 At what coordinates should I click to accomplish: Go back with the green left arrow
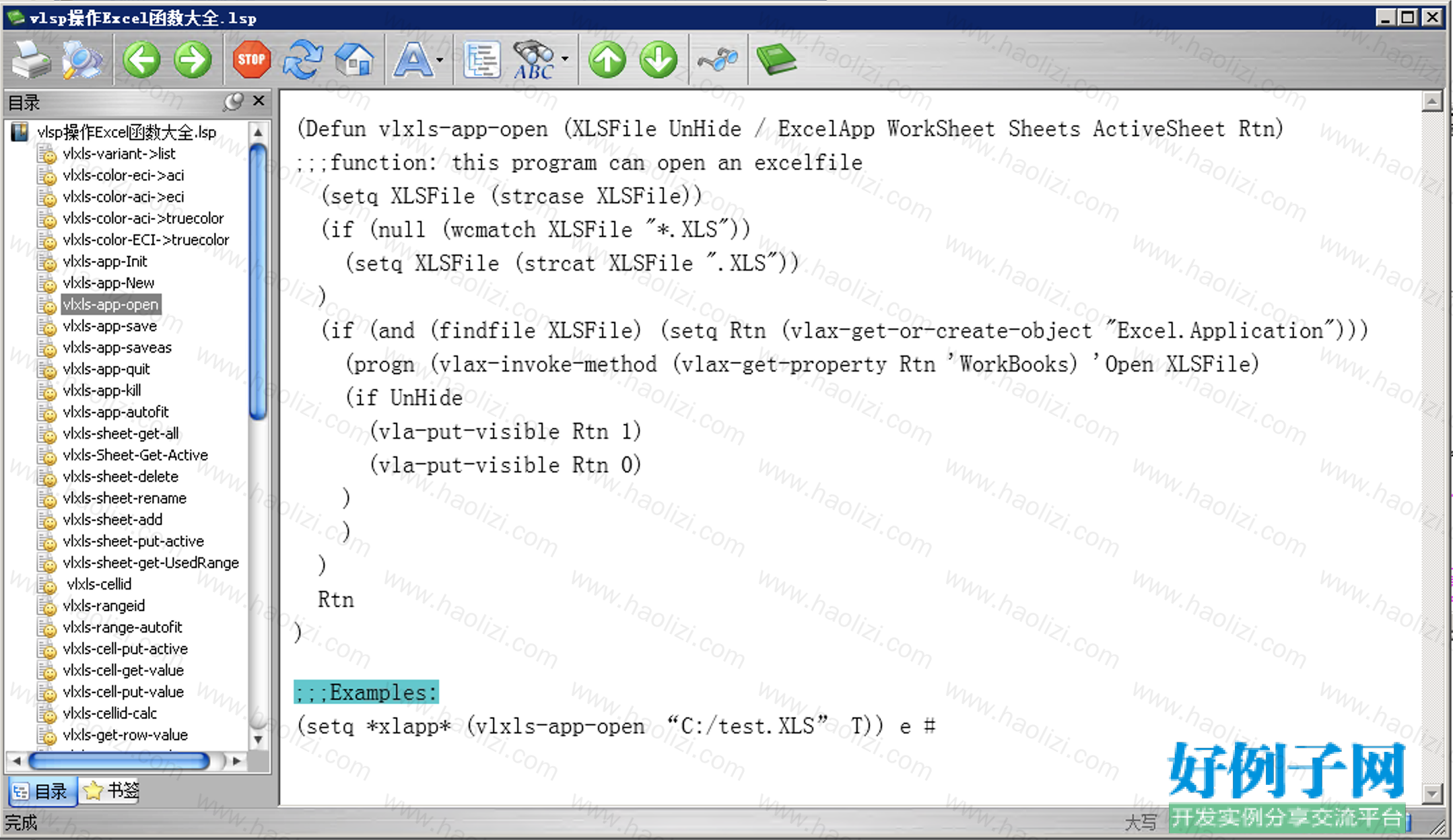141,61
